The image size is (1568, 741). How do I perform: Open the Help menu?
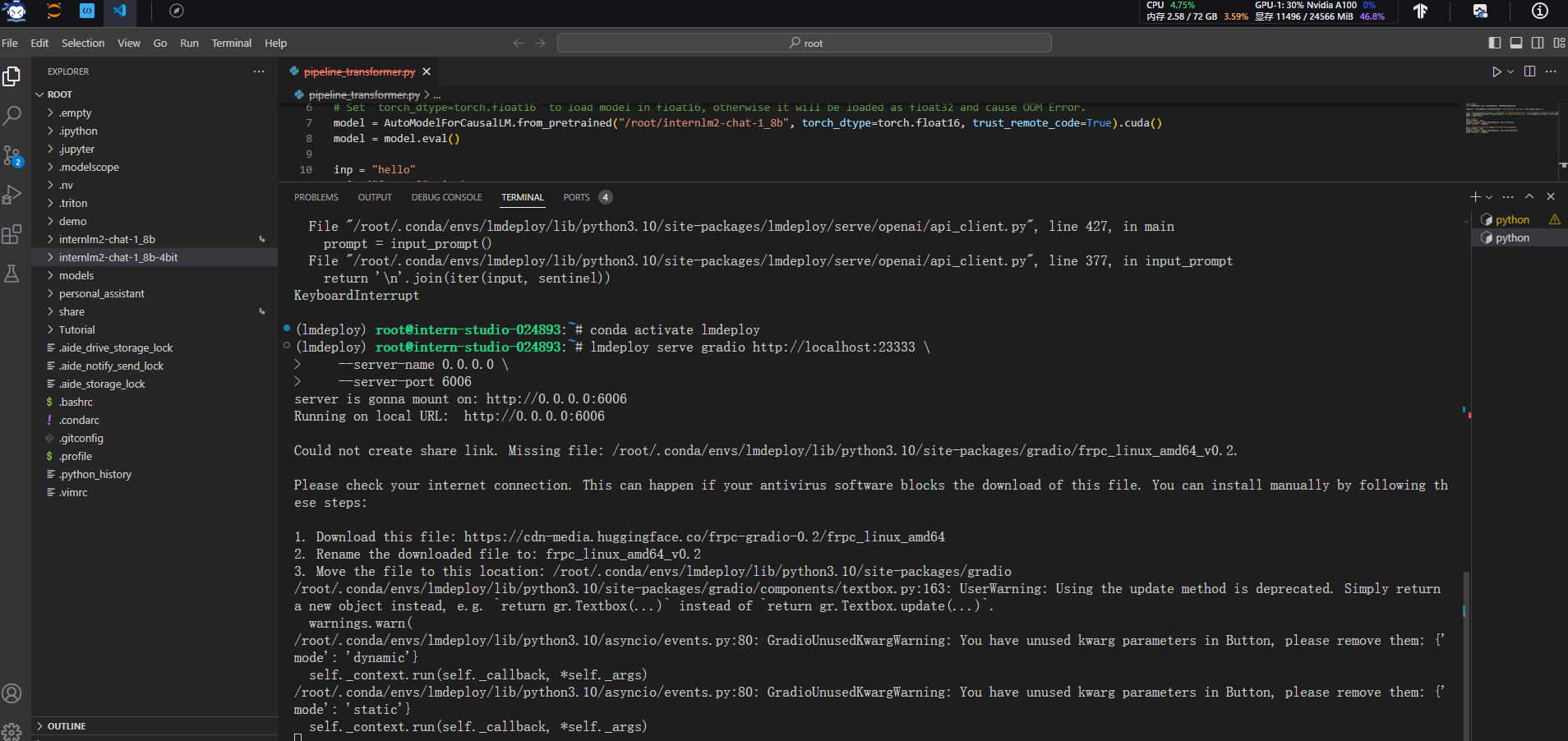coord(275,43)
